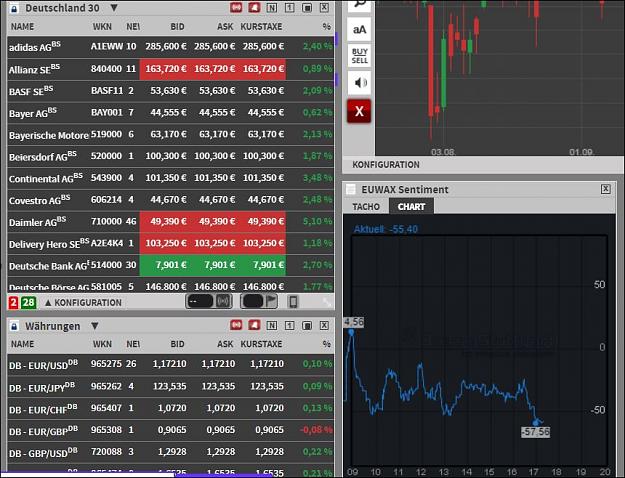The height and width of the screenshot is (478, 625).
Task: Click DB - EUR/CHF bid 1,0720
Action: [172, 408]
